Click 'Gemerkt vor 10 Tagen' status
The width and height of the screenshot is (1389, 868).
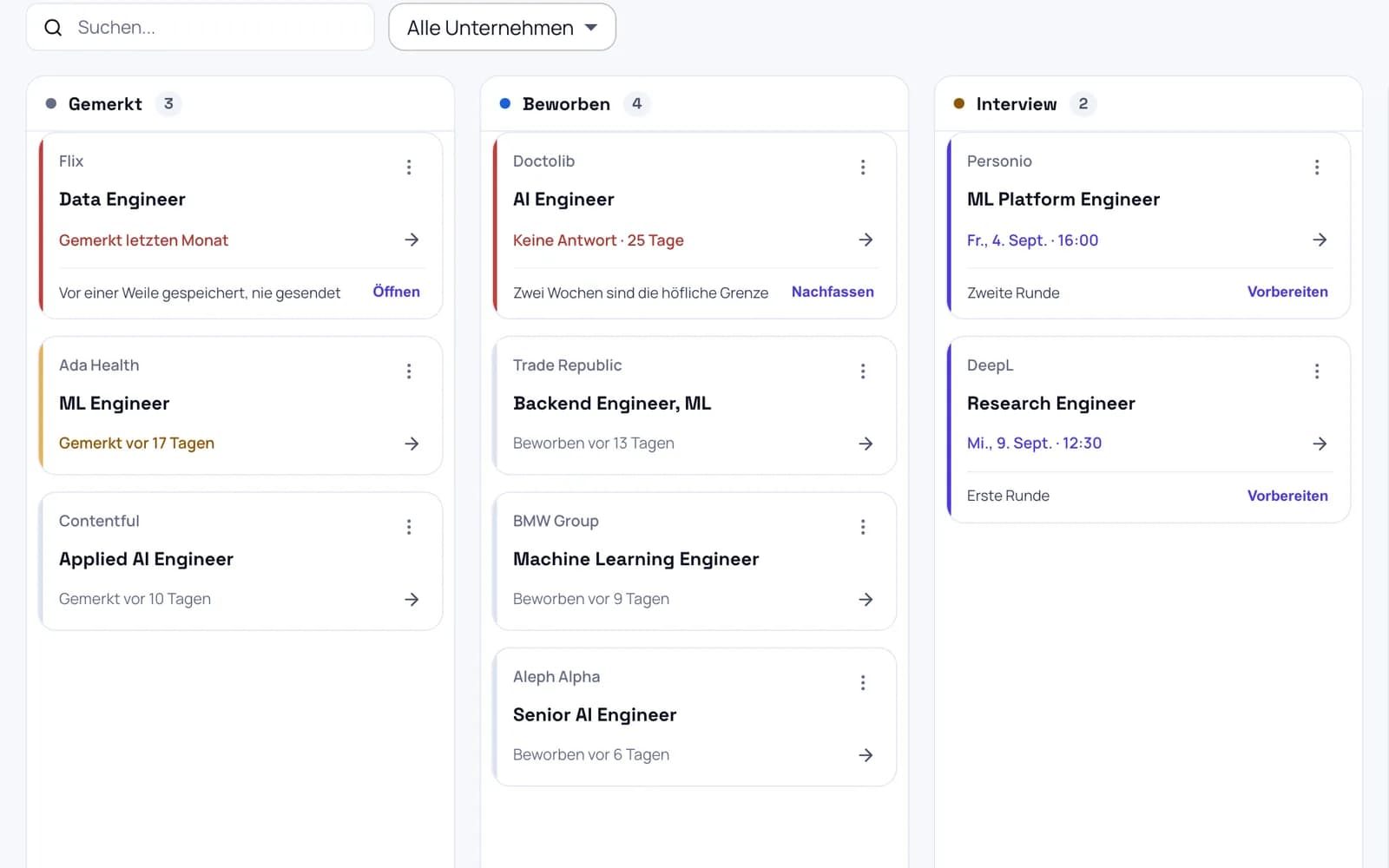click(135, 599)
